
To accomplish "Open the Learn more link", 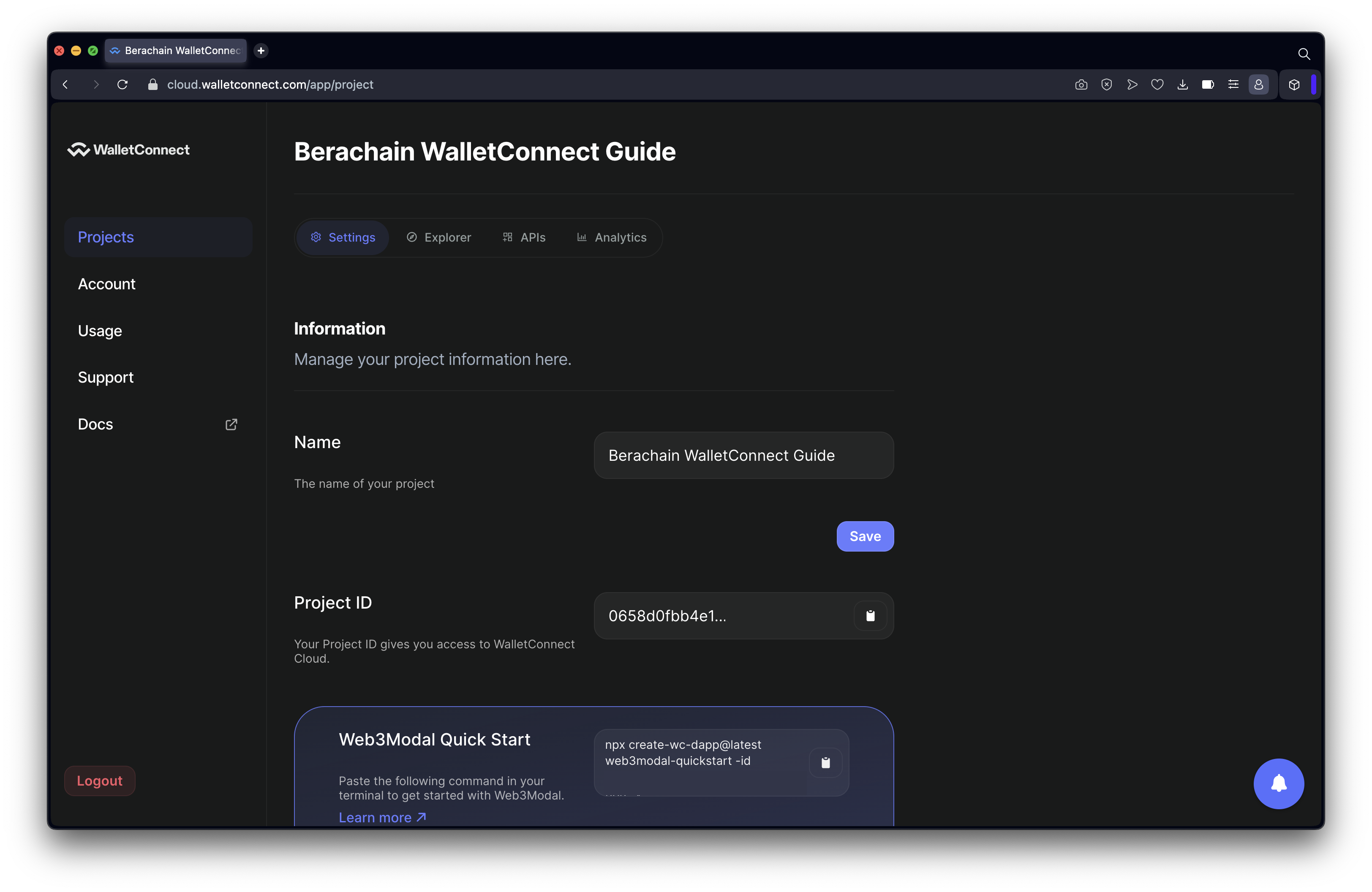I will 382,818.
